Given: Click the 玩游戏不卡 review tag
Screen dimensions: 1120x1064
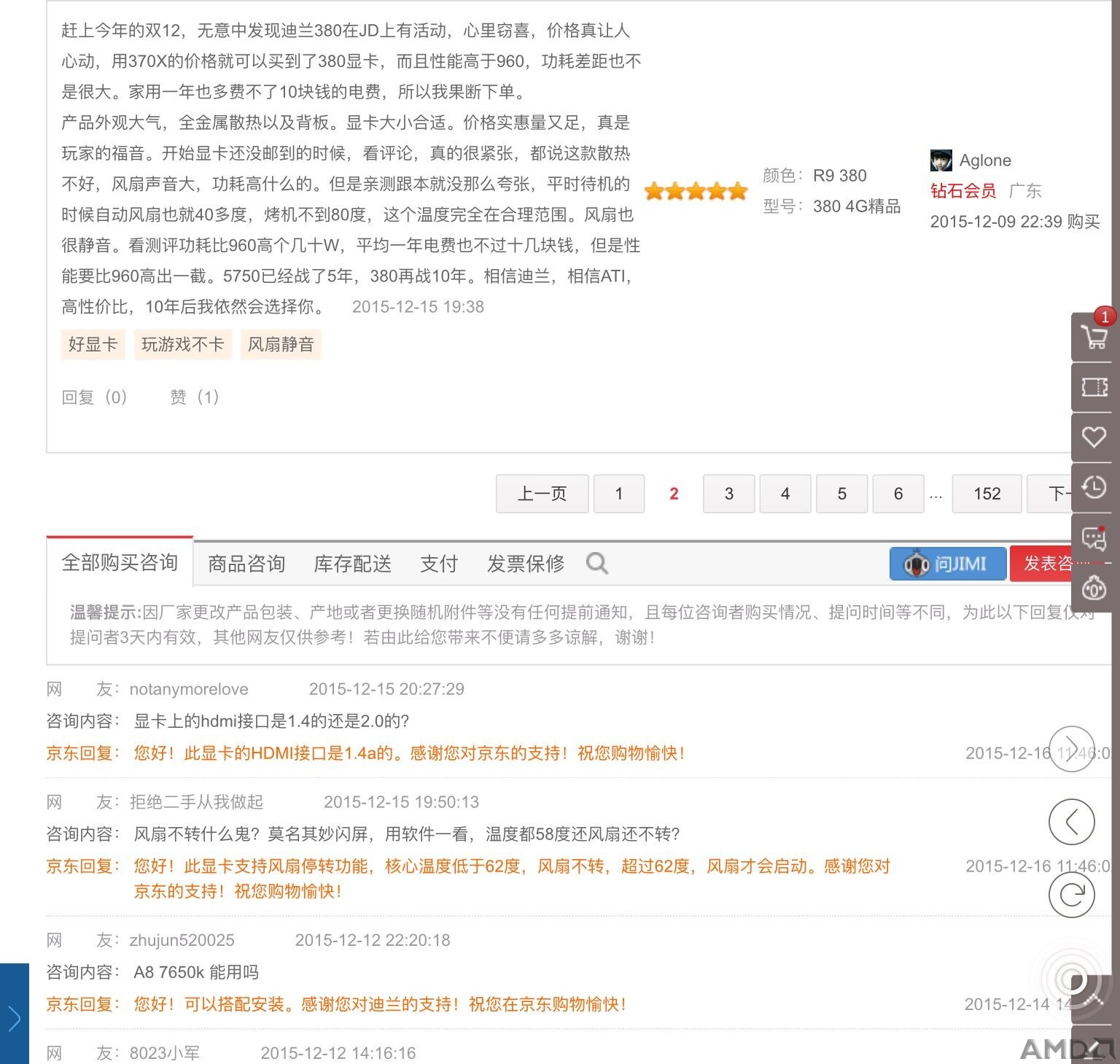Looking at the screenshot, I should point(182,344).
